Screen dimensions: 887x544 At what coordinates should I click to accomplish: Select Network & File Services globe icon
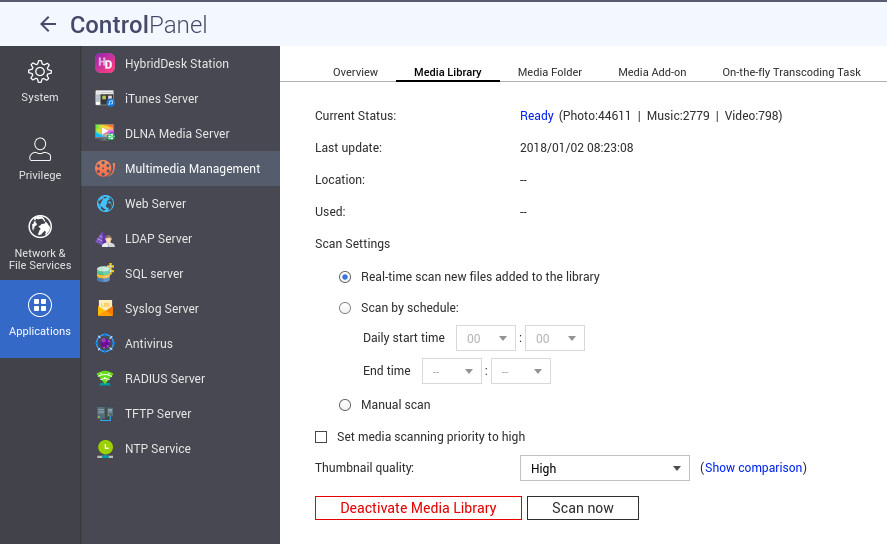tap(40, 226)
